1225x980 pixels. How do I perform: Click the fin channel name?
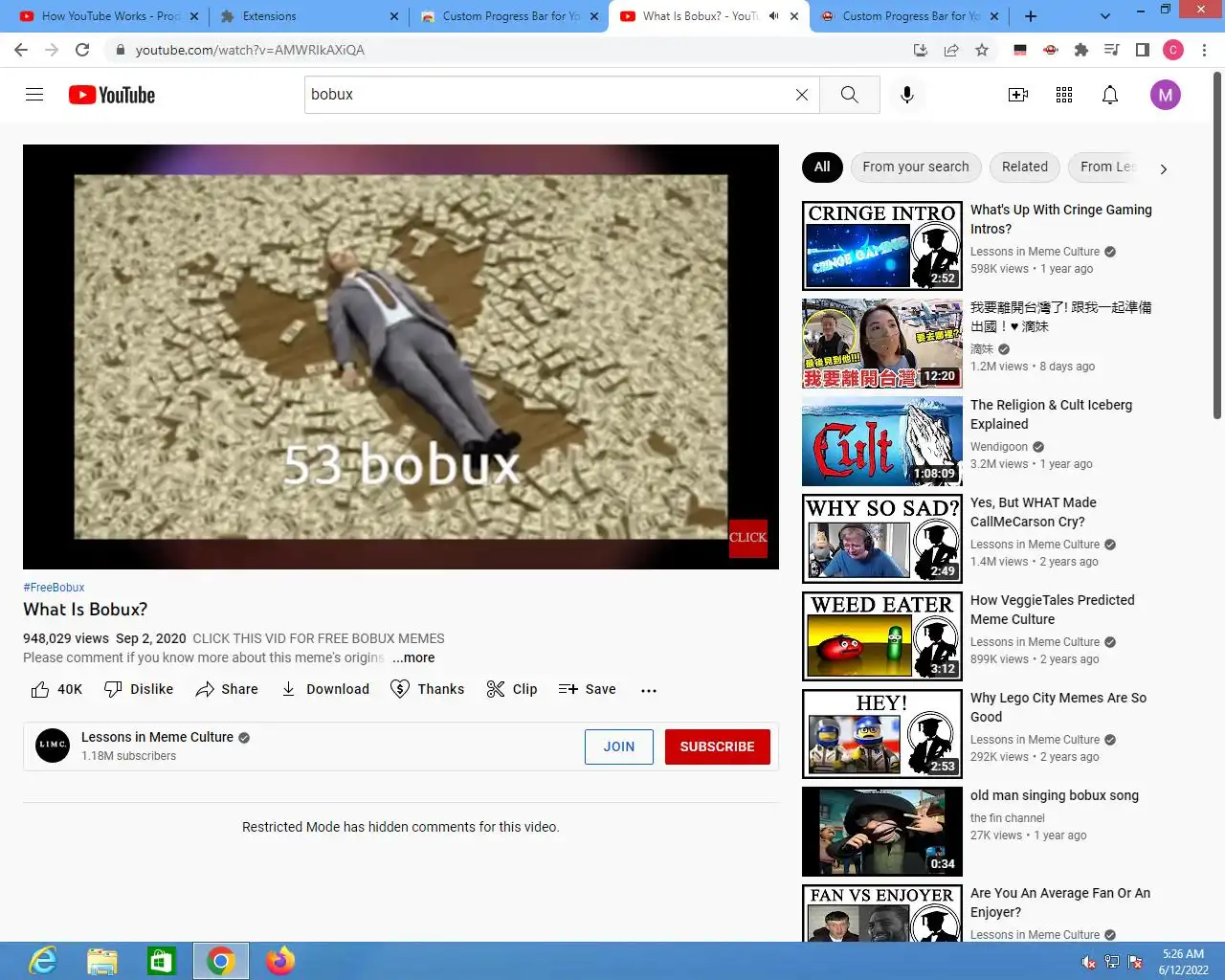coord(1008,818)
